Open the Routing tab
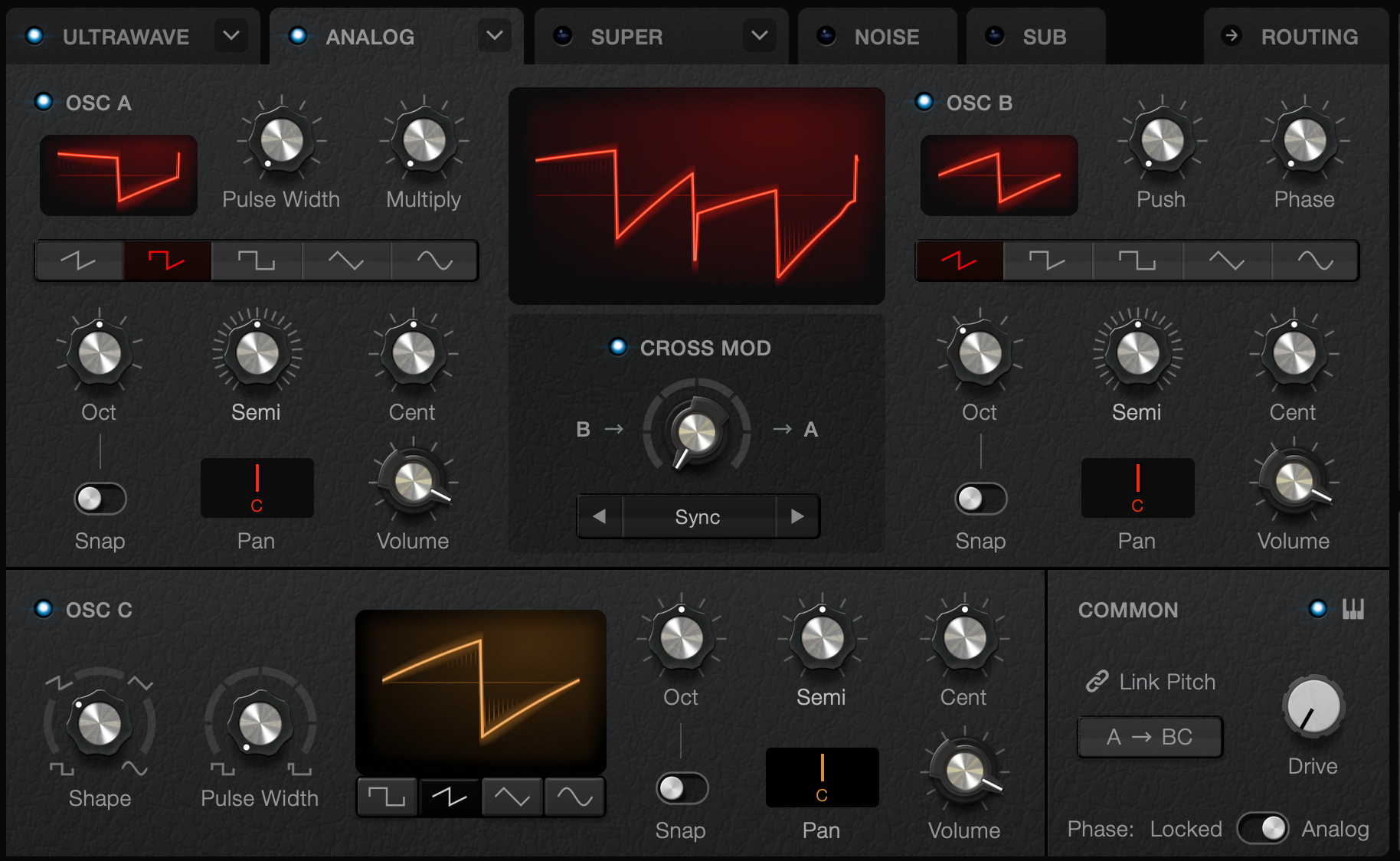 click(x=1310, y=37)
